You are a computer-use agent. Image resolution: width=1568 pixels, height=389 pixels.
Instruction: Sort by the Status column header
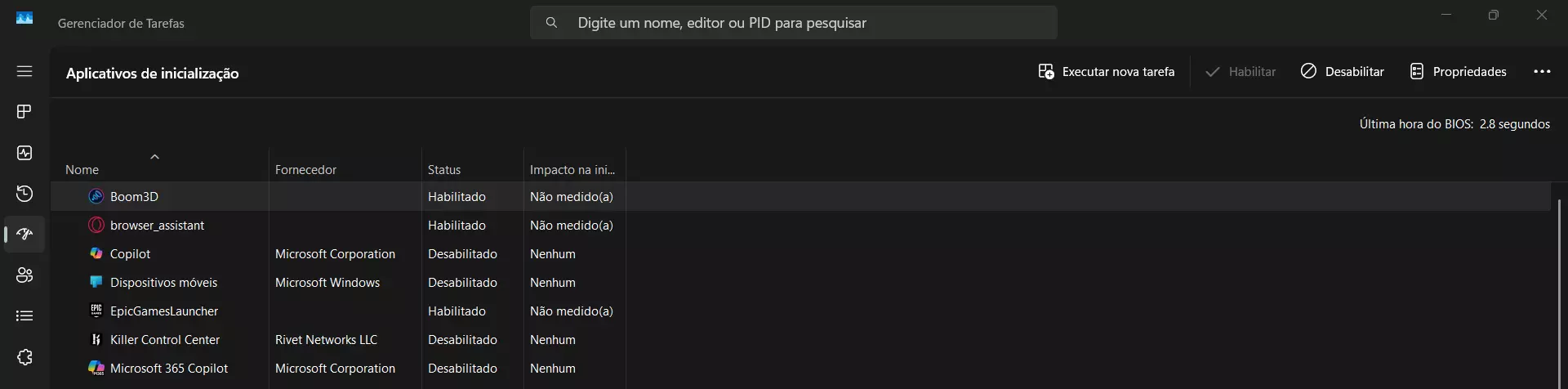click(444, 169)
